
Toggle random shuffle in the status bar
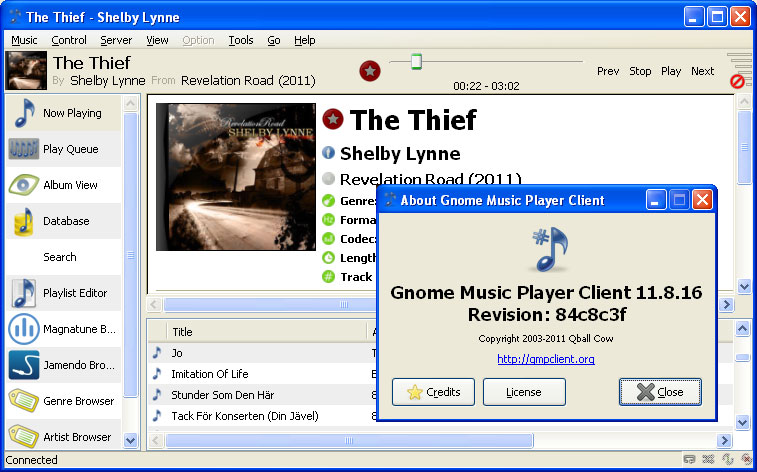point(708,459)
